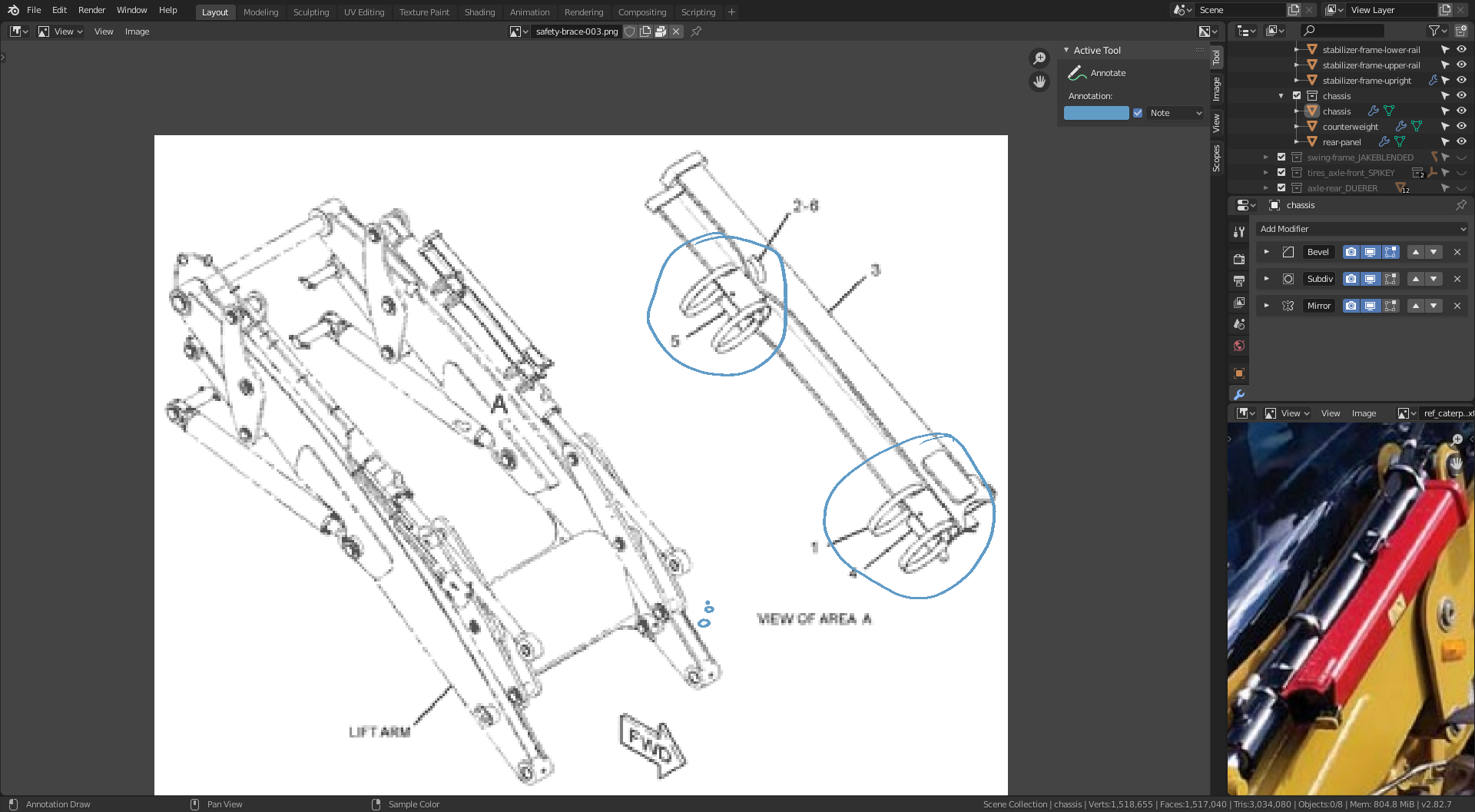Screen dimensions: 1475x812
Task: Collapse the chassis collection in outliner
Action: 1281,96
